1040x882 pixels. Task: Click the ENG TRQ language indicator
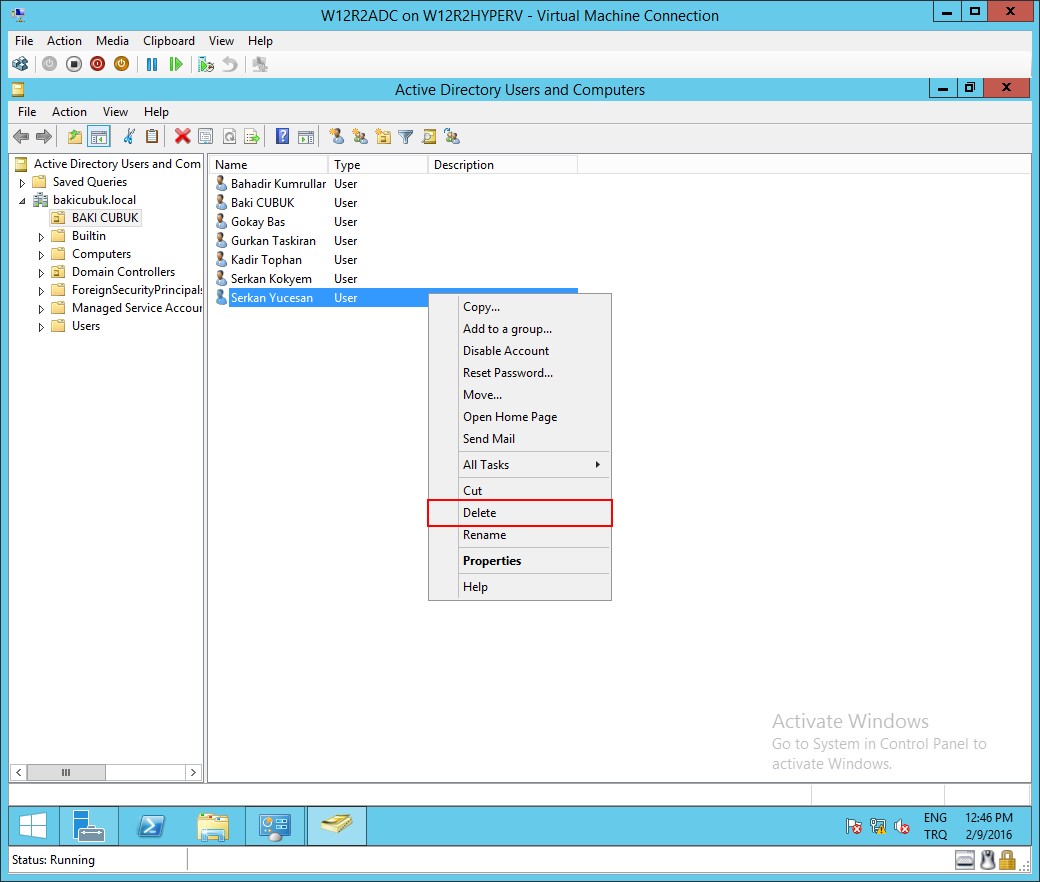point(935,826)
